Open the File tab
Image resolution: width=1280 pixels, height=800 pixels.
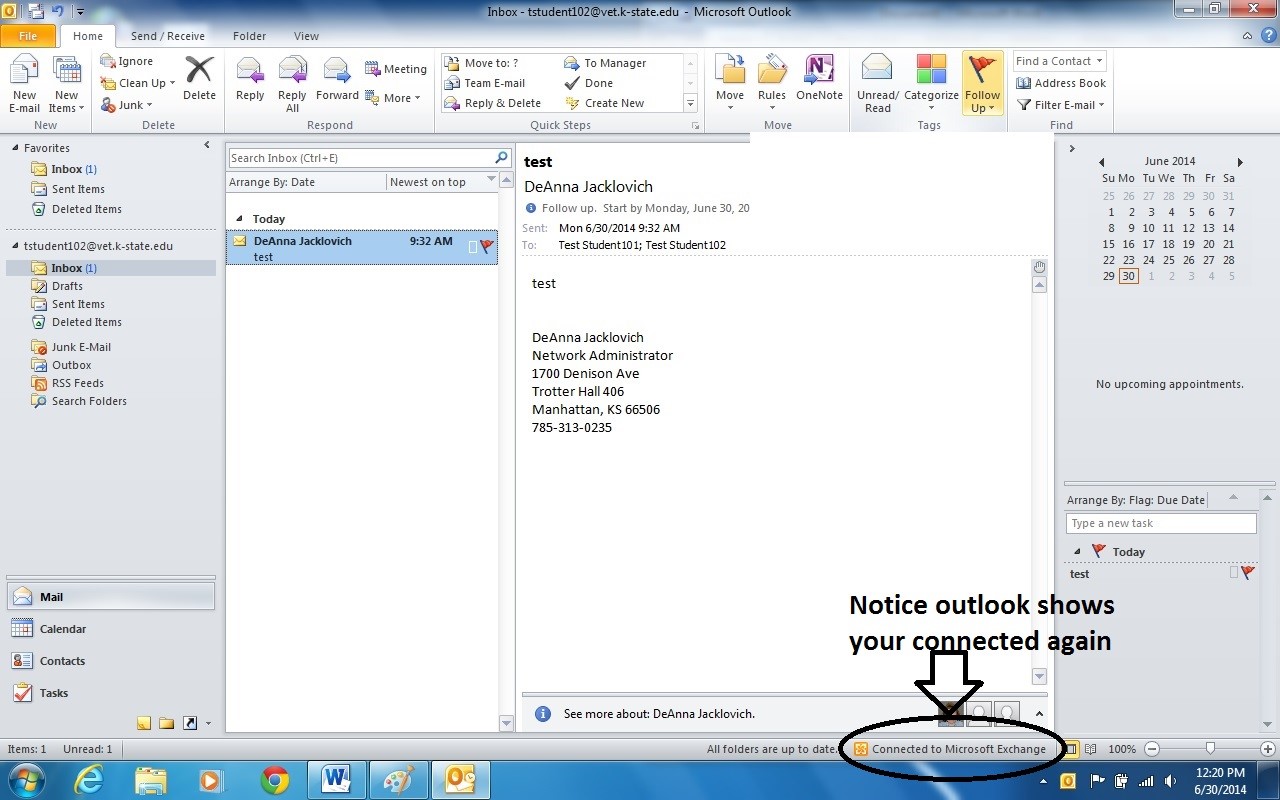point(28,36)
